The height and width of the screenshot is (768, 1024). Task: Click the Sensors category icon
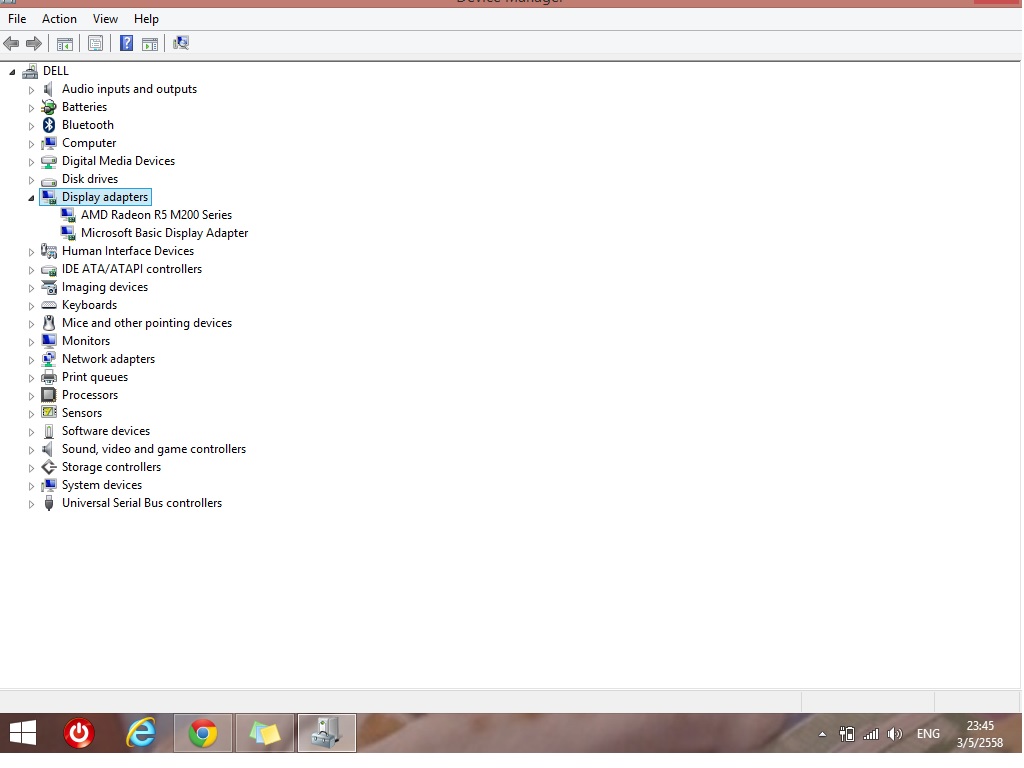(x=49, y=413)
